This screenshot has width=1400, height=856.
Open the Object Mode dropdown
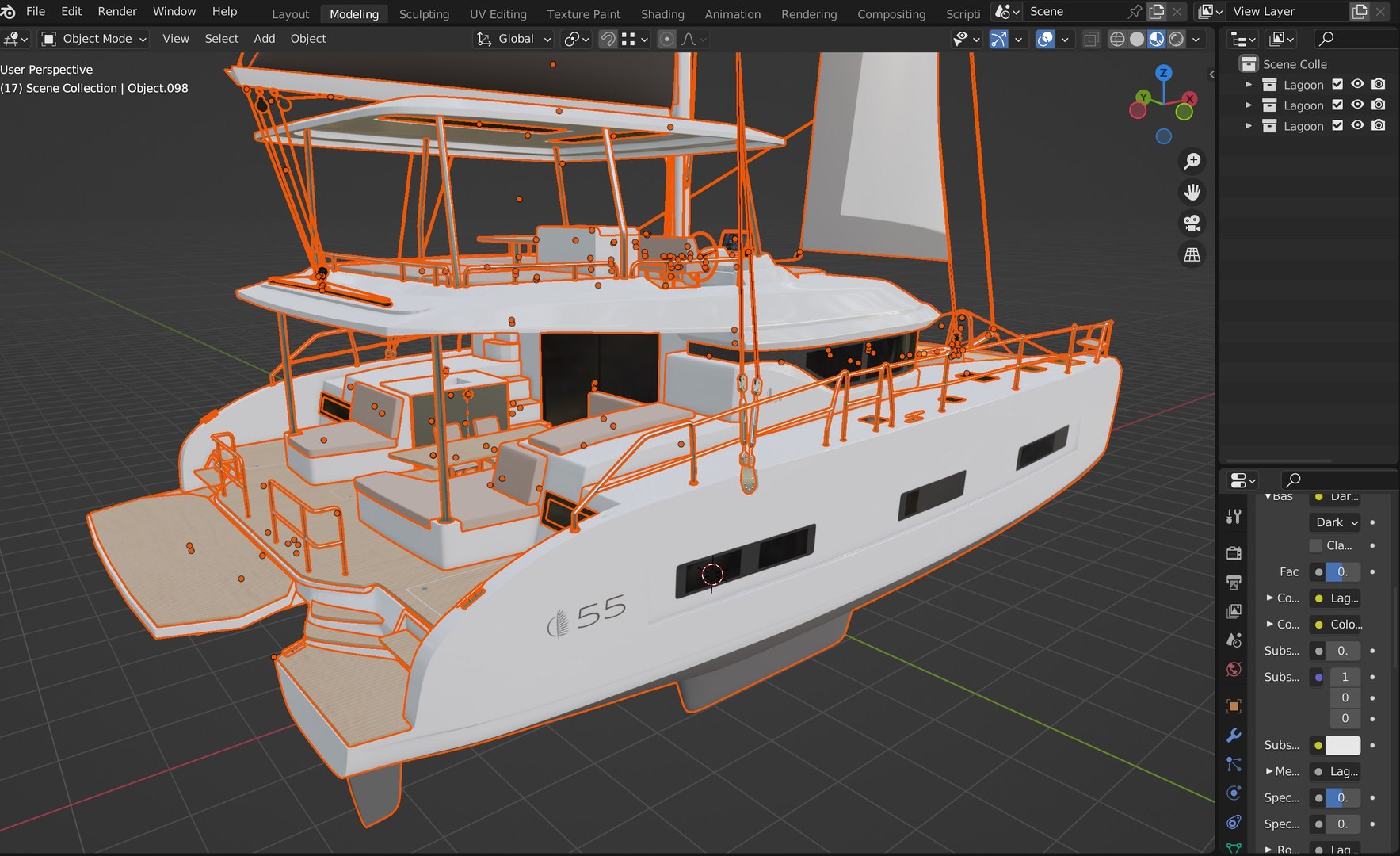[x=94, y=39]
